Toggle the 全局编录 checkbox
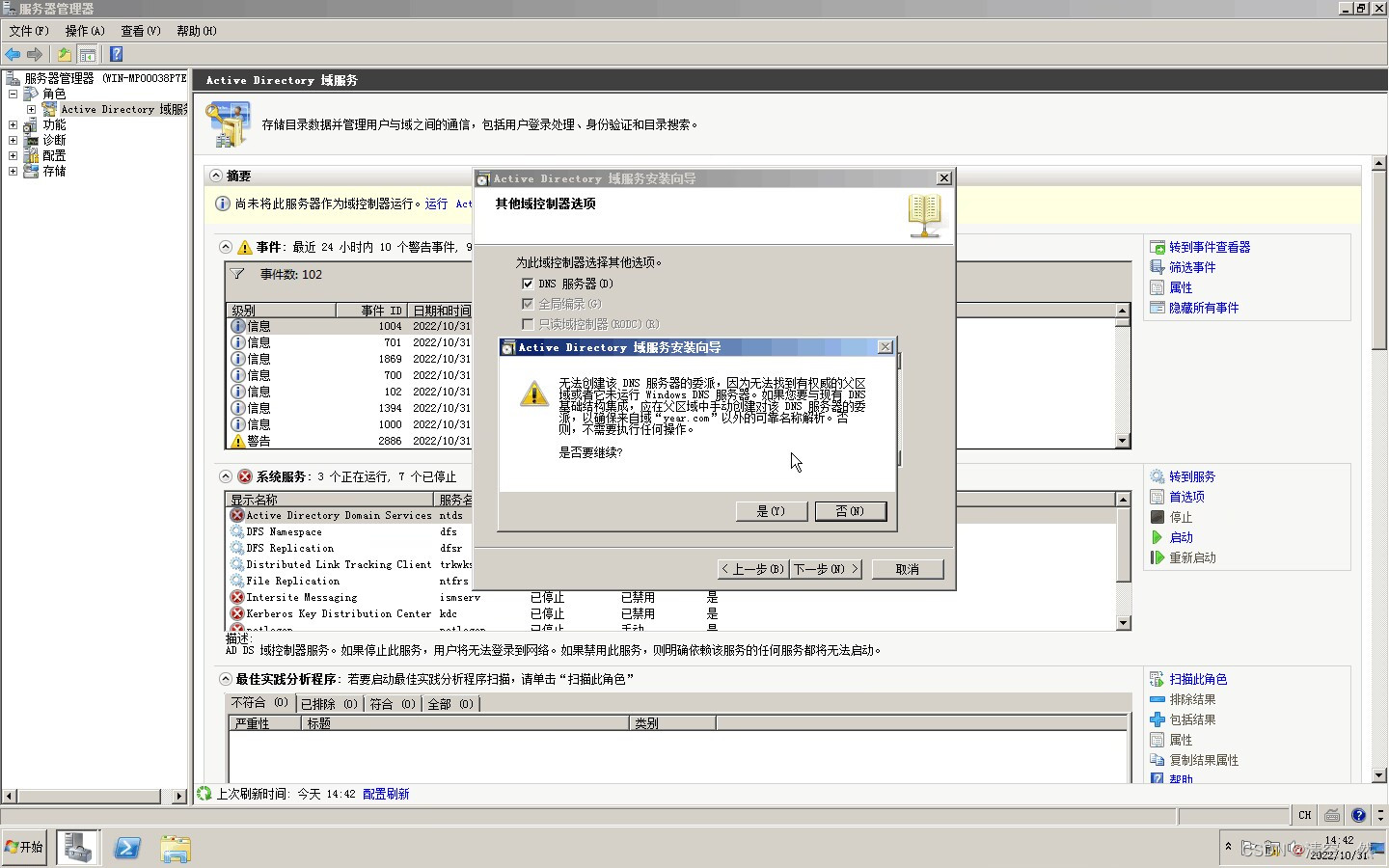 click(528, 304)
